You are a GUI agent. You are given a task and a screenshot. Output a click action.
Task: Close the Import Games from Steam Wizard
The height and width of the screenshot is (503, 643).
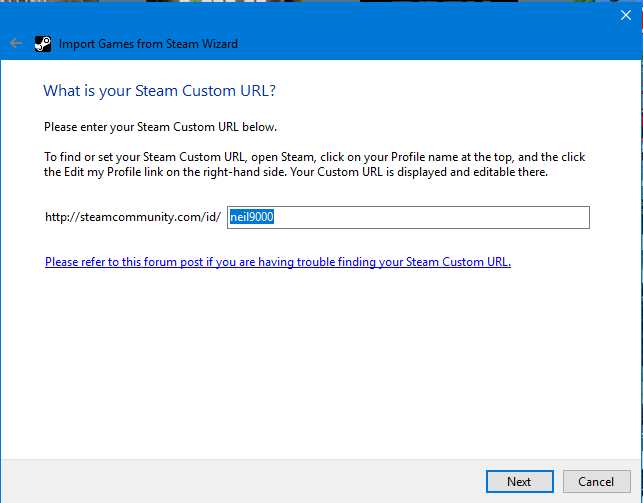point(625,15)
